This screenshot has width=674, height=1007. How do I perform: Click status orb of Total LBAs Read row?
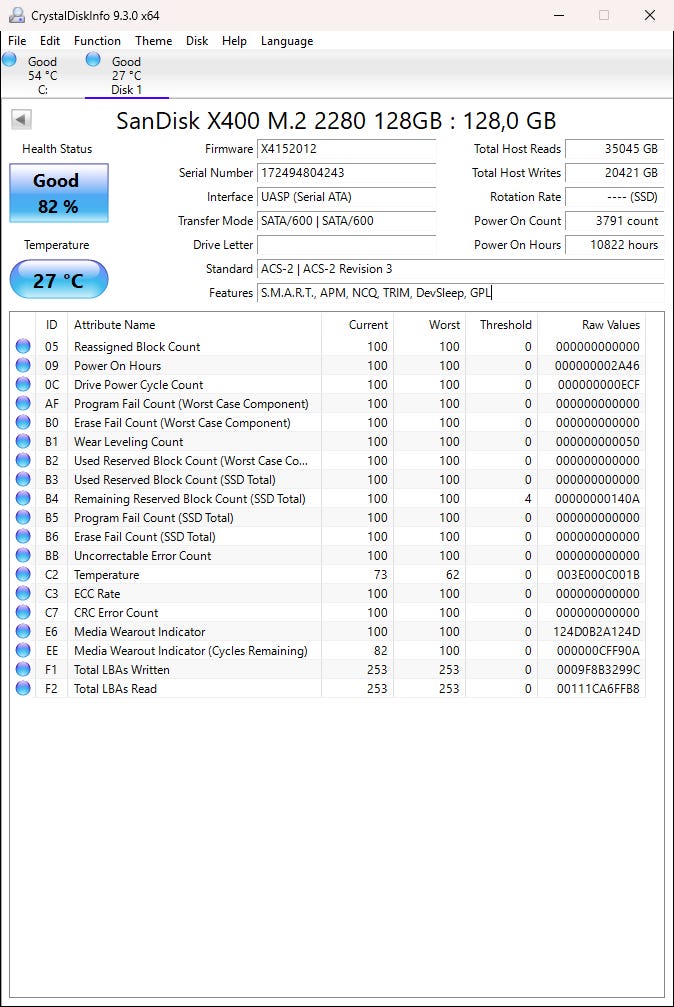[23, 688]
